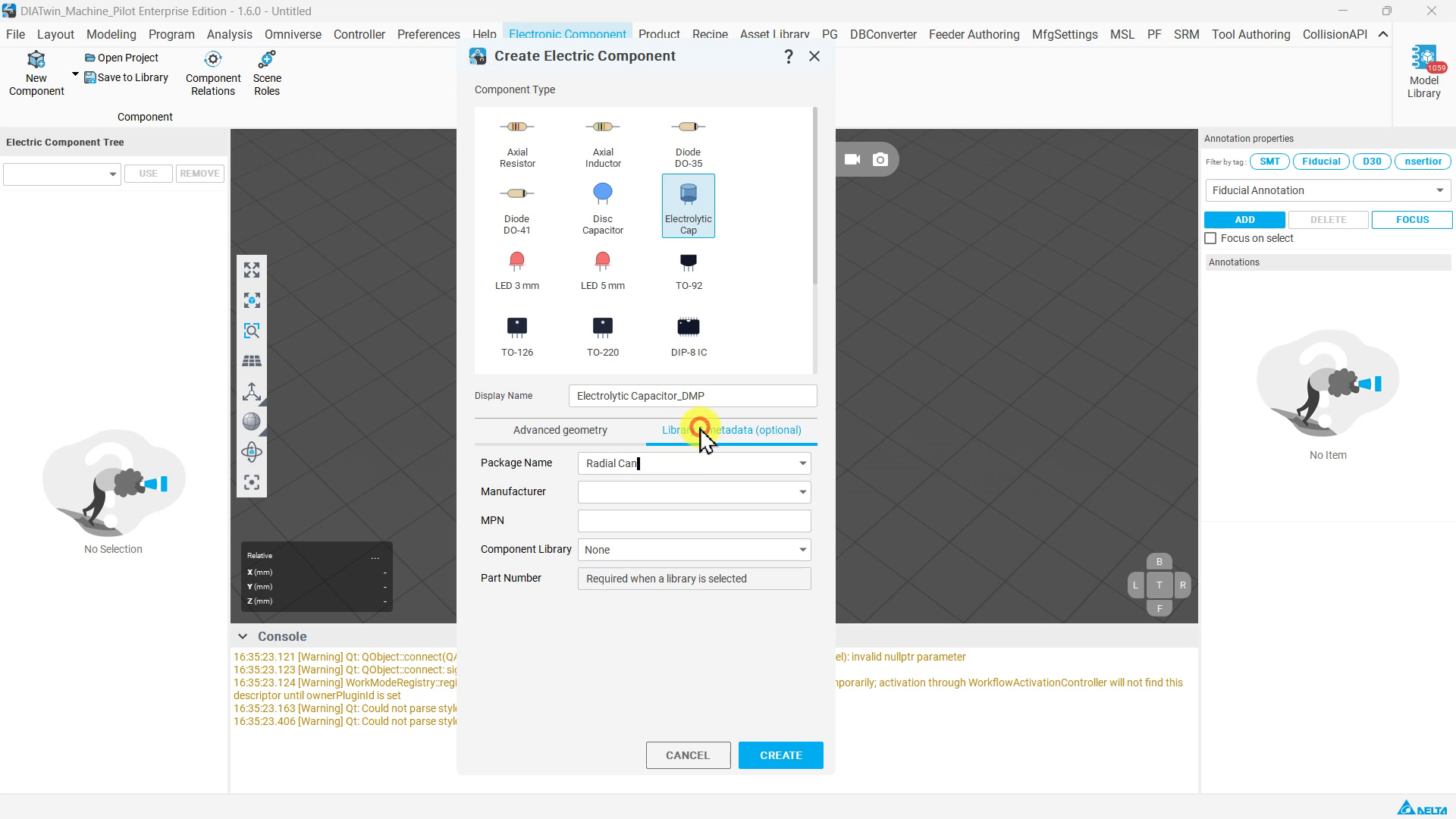Viewport: 1456px width, 819px height.
Task: Click the video camera record icon
Action: pyautogui.click(x=852, y=159)
